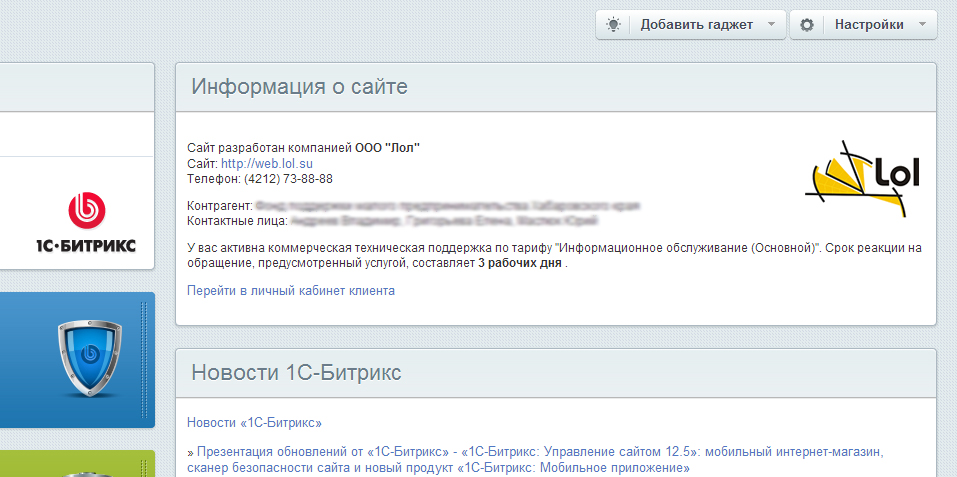Click the Информация о сайте gadget header

299,87
